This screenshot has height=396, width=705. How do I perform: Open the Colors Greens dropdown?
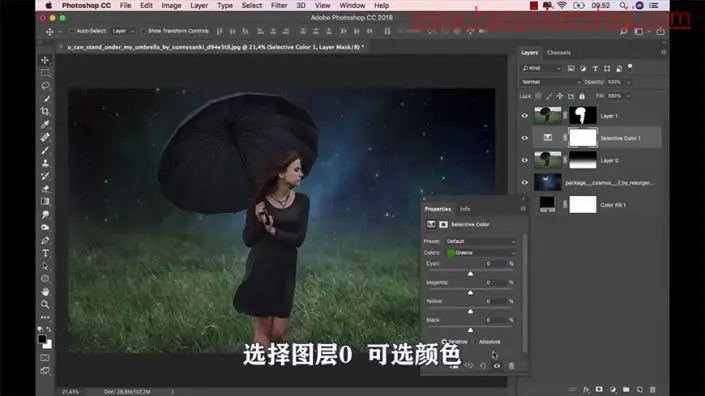pyautogui.click(x=481, y=253)
